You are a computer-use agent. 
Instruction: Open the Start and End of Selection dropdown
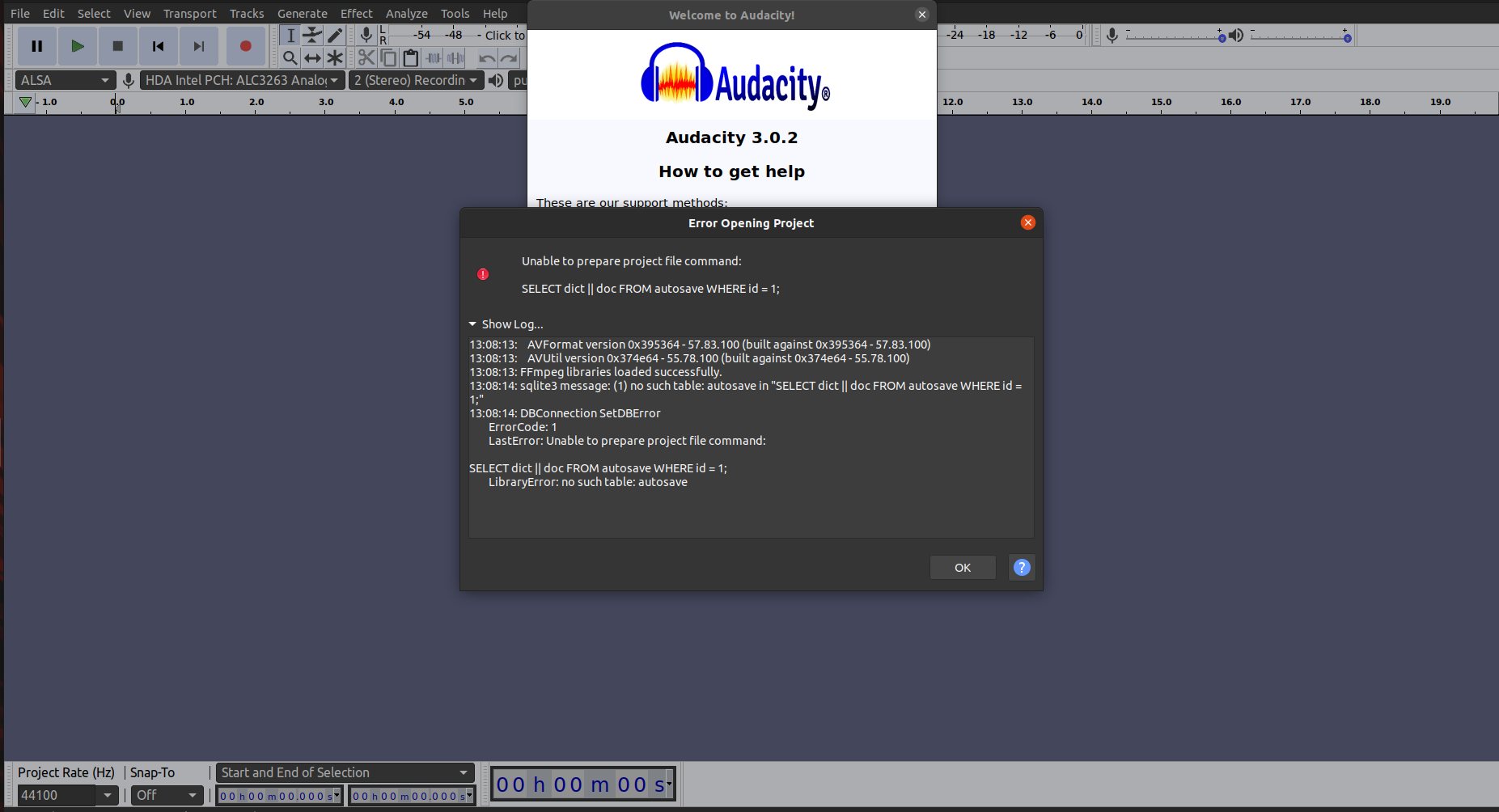coord(345,772)
